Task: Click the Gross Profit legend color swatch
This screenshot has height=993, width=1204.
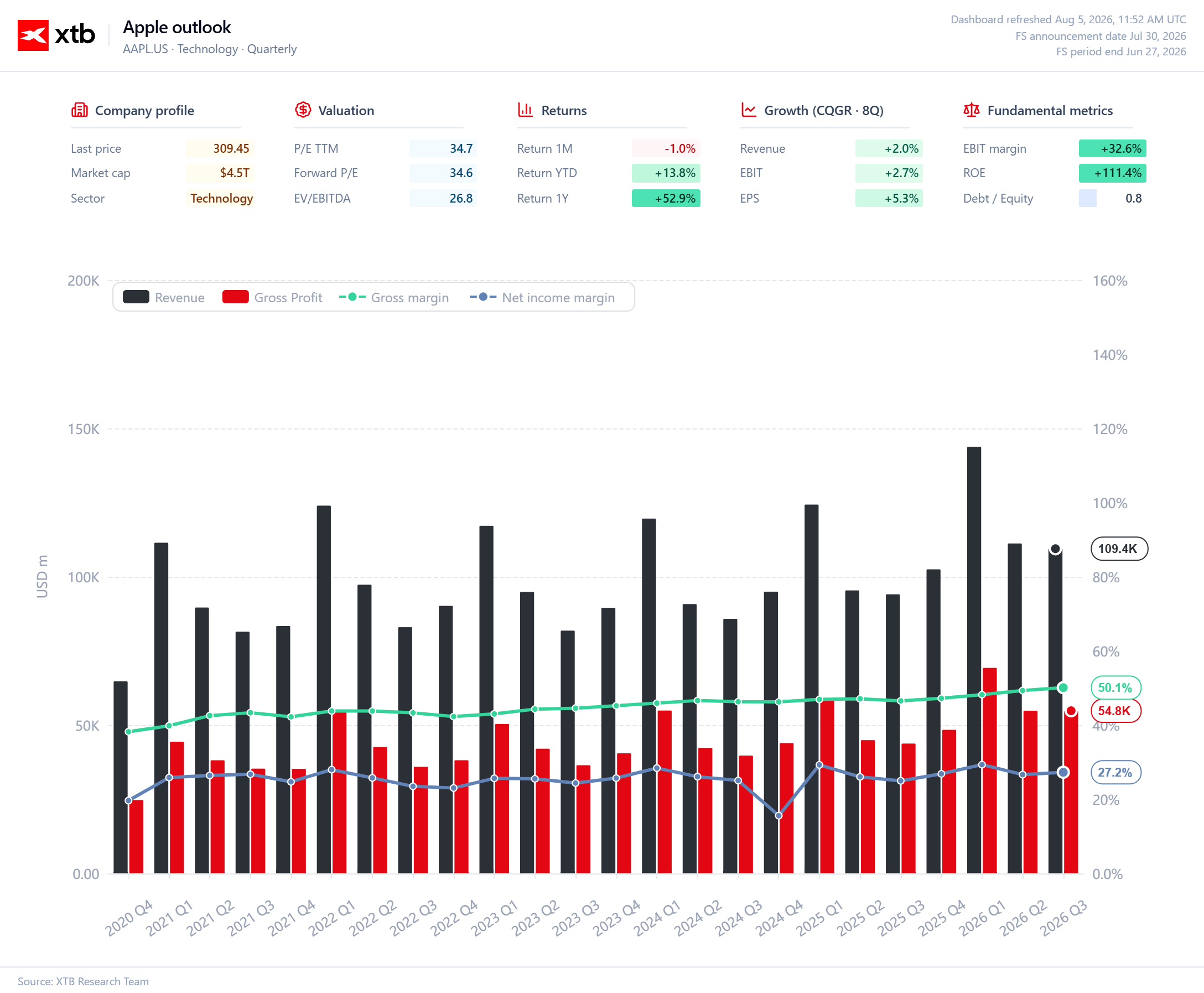Action: coord(235,297)
